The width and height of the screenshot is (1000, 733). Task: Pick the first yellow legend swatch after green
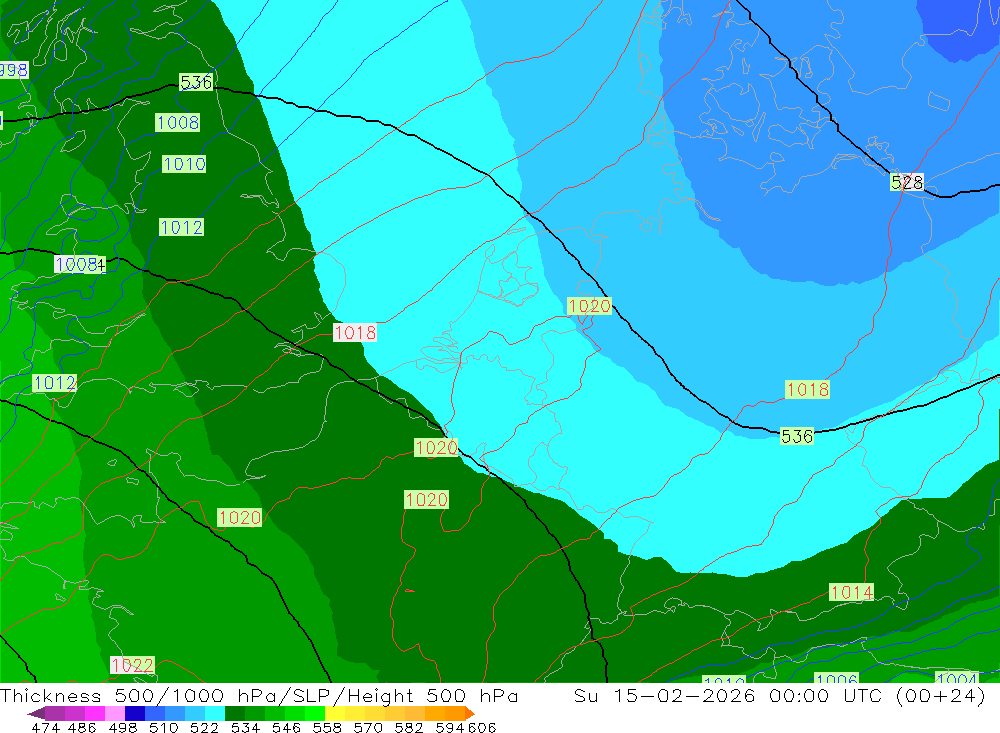pos(335,713)
